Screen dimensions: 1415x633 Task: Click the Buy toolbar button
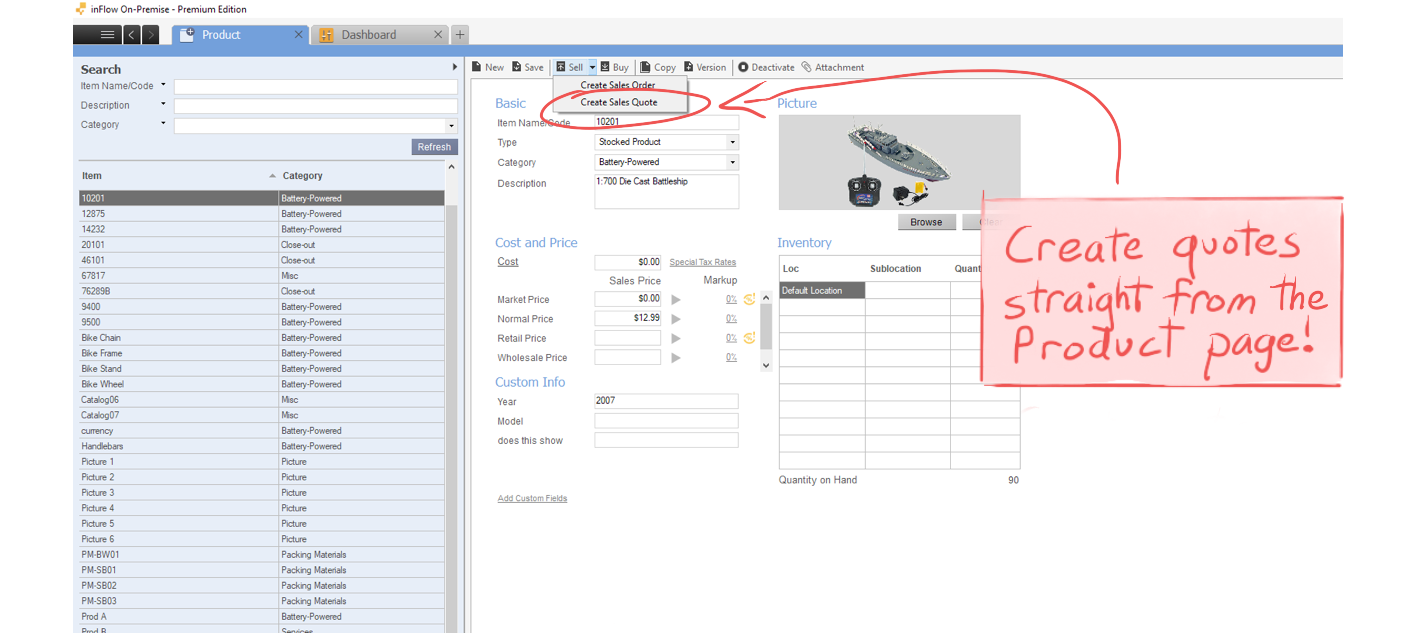(614, 68)
